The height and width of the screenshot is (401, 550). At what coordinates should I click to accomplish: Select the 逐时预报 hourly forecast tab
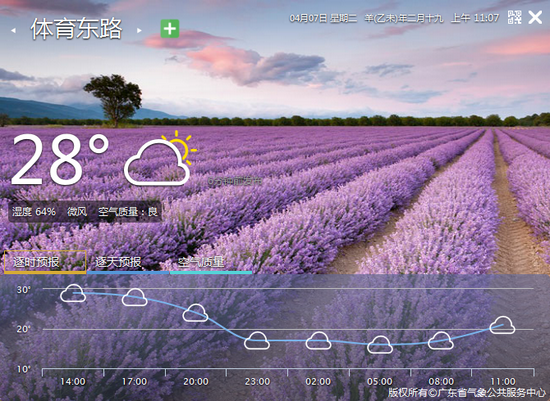click(45, 262)
